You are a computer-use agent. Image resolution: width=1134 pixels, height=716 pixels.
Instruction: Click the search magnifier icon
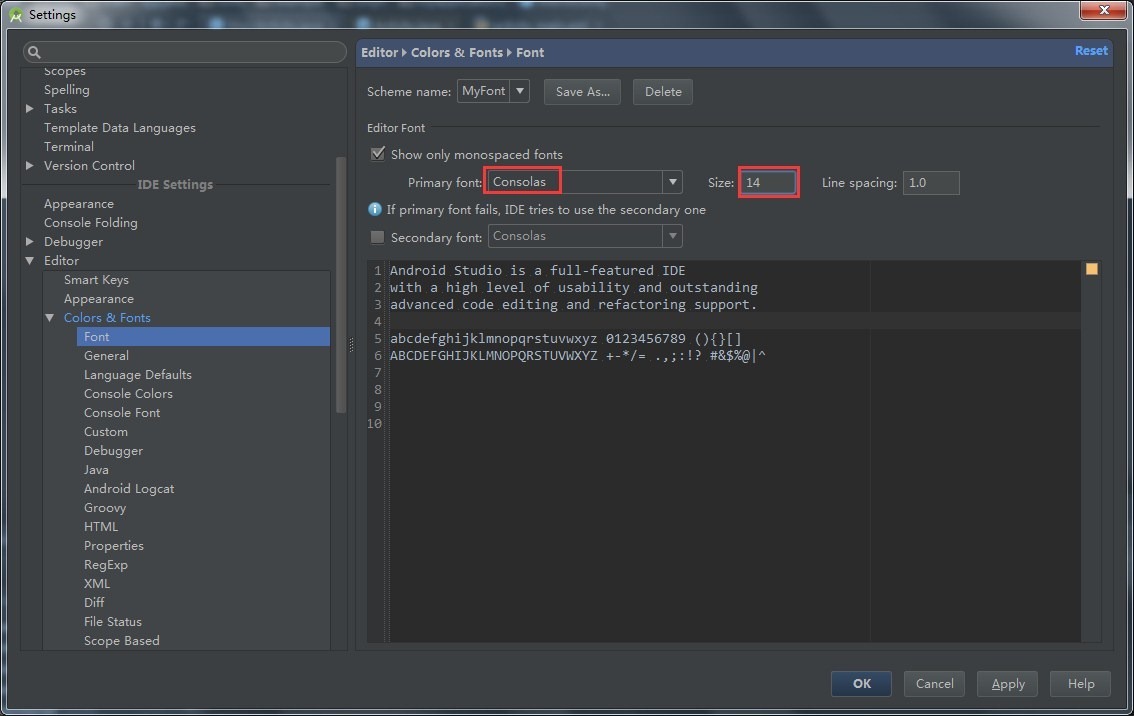[33, 53]
